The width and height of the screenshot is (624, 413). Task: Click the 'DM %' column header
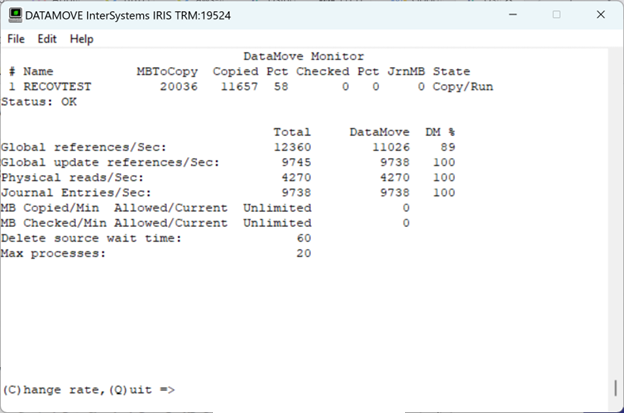point(440,132)
